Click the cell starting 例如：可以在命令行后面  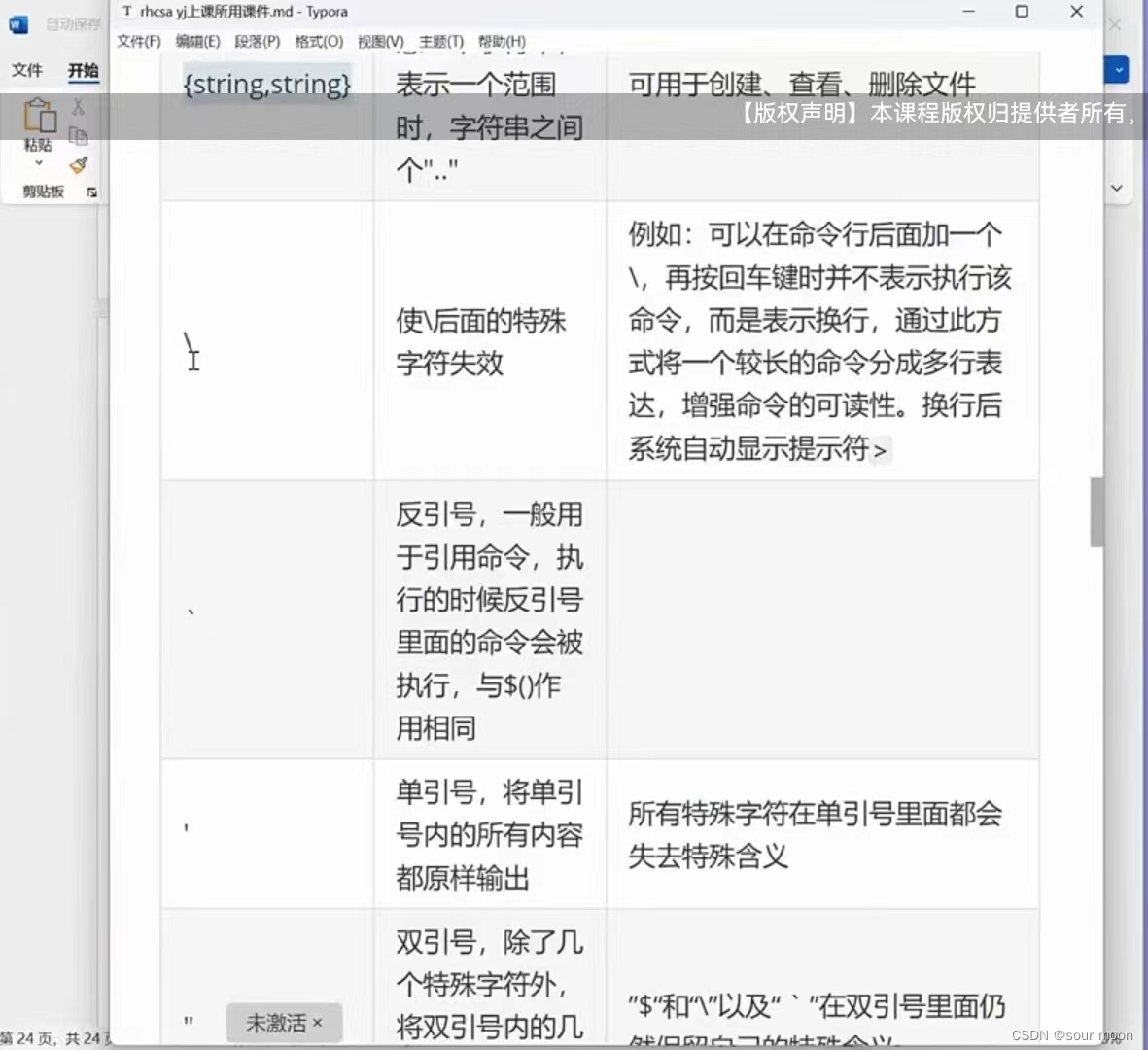pyautogui.click(x=822, y=340)
